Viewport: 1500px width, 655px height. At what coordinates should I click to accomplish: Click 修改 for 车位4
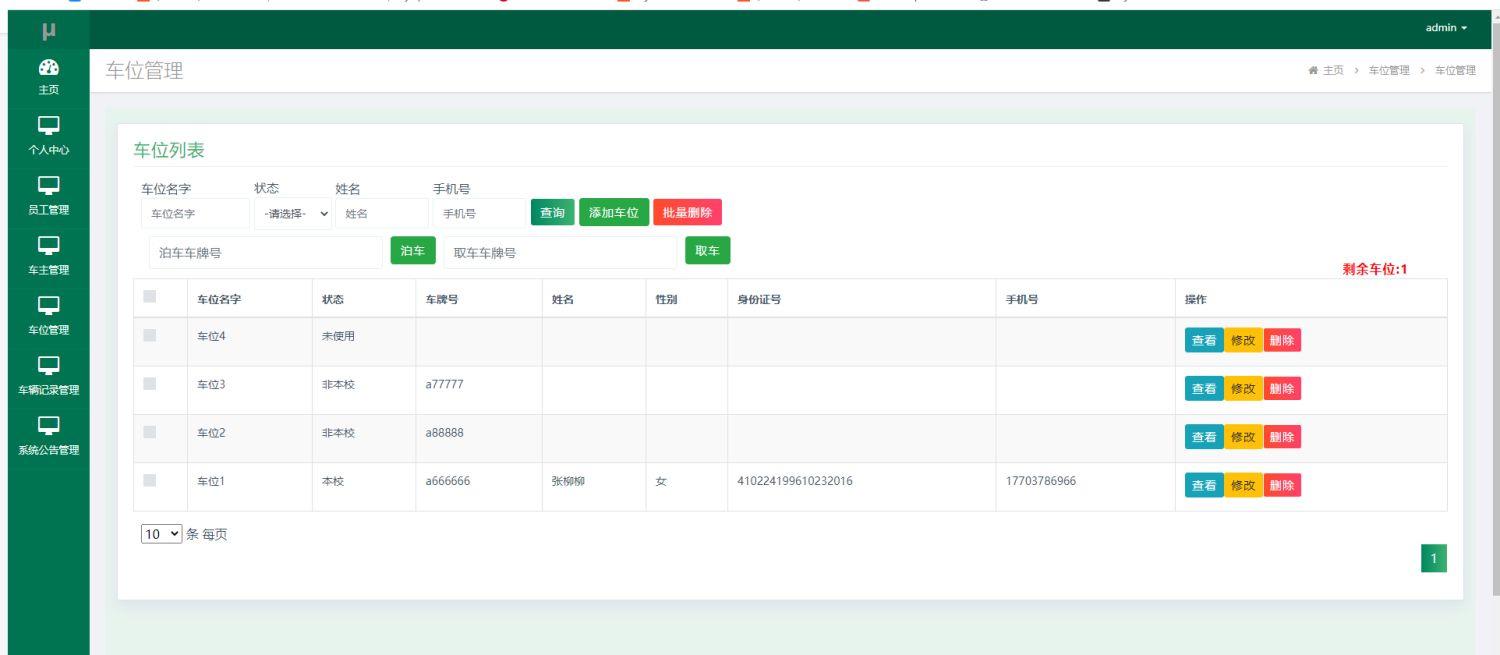[1243, 340]
